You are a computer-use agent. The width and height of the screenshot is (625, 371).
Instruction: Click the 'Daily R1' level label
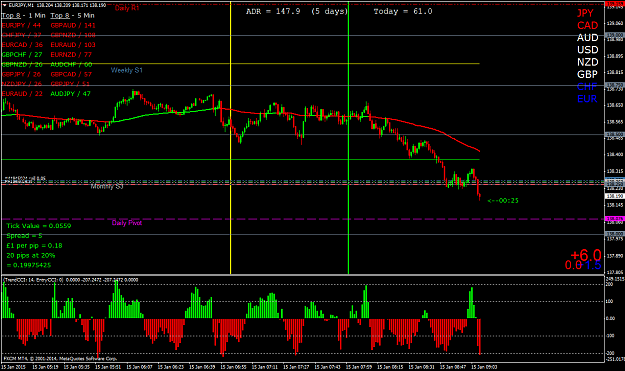(127, 8)
